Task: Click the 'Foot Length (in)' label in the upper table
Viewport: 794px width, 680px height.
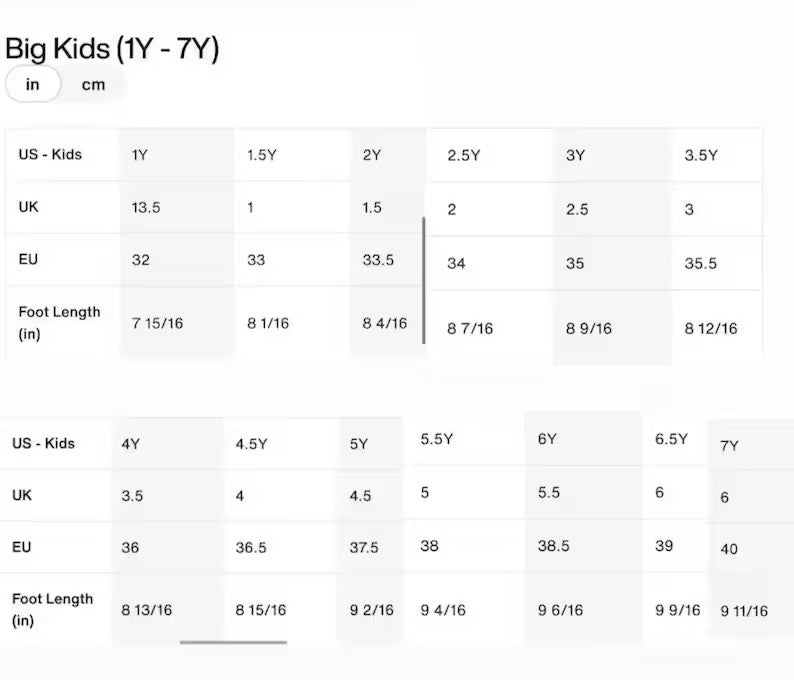Action: pyautogui.click(x=59, y=323)
